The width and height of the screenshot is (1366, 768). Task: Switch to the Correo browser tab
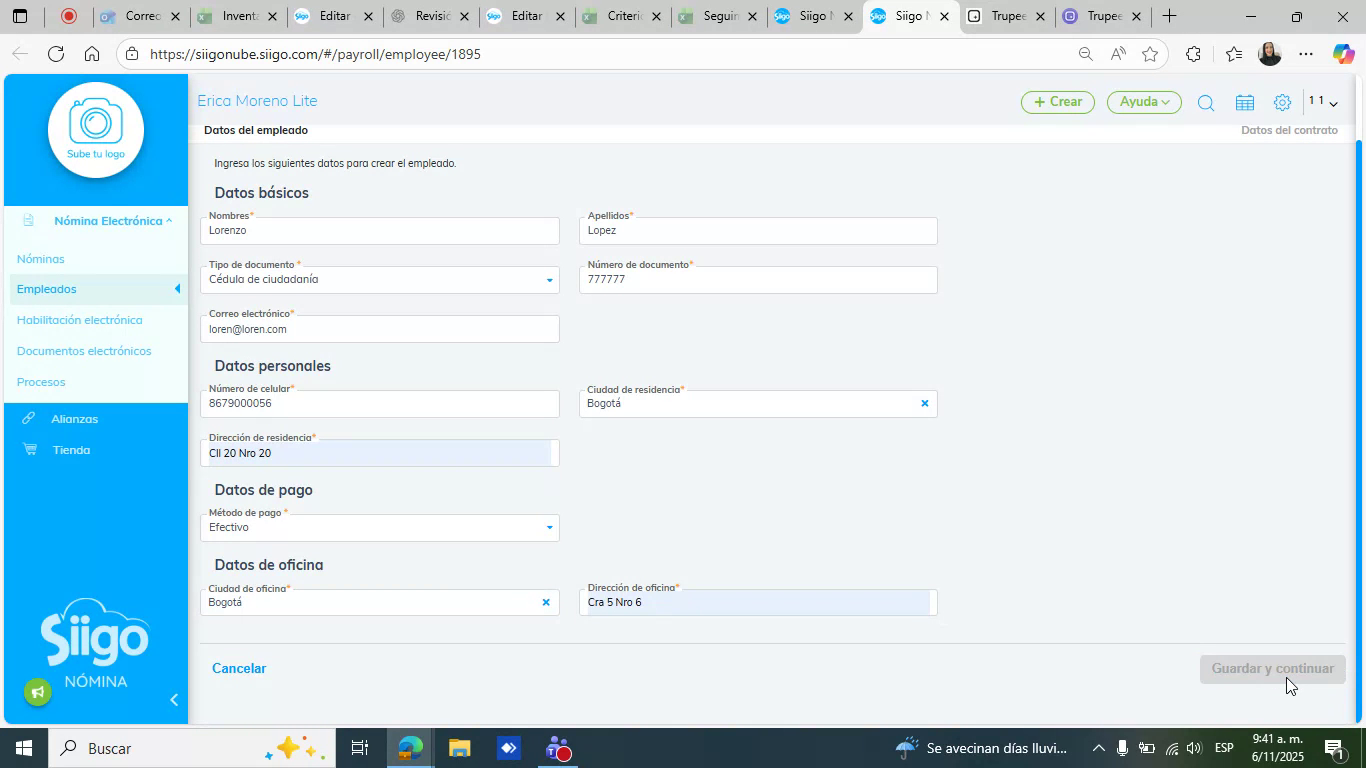140,16
